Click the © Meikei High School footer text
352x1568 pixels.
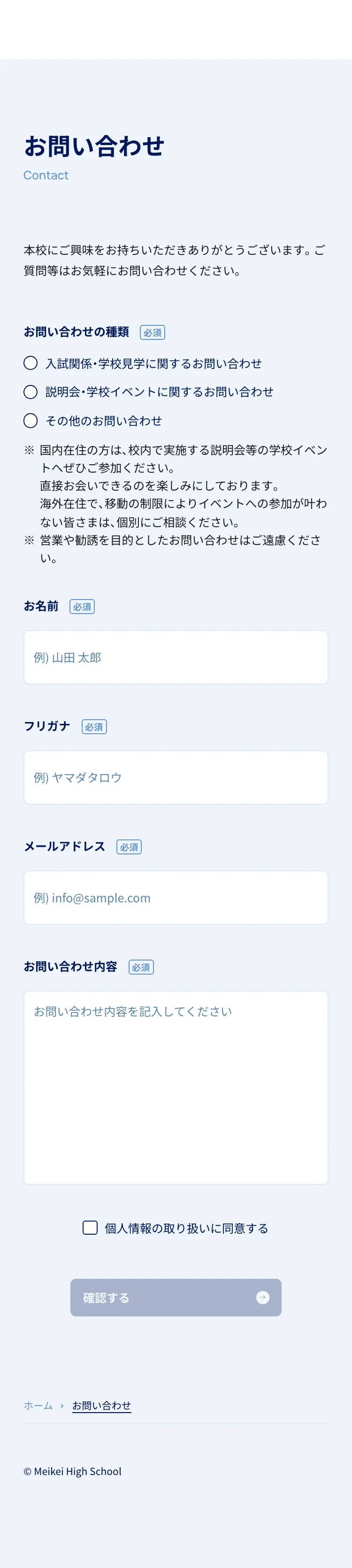click(x=72, y=1472)
